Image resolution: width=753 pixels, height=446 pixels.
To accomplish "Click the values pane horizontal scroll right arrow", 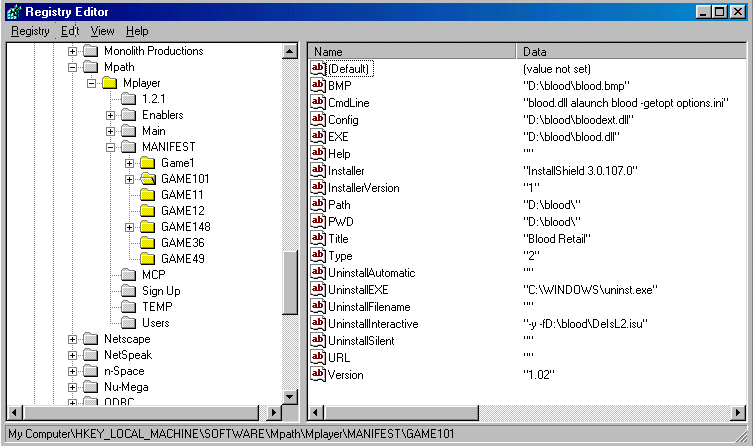I will click(739, 412).
